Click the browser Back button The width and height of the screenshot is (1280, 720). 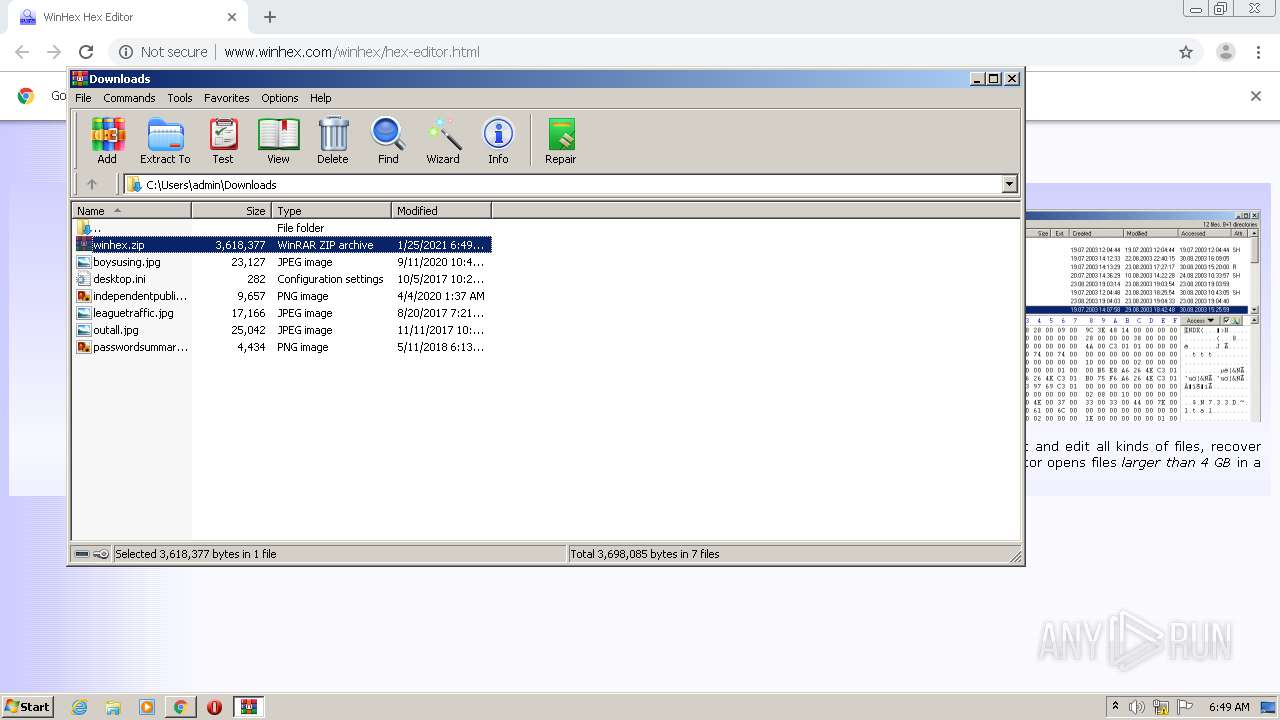(x=22, y=52)
